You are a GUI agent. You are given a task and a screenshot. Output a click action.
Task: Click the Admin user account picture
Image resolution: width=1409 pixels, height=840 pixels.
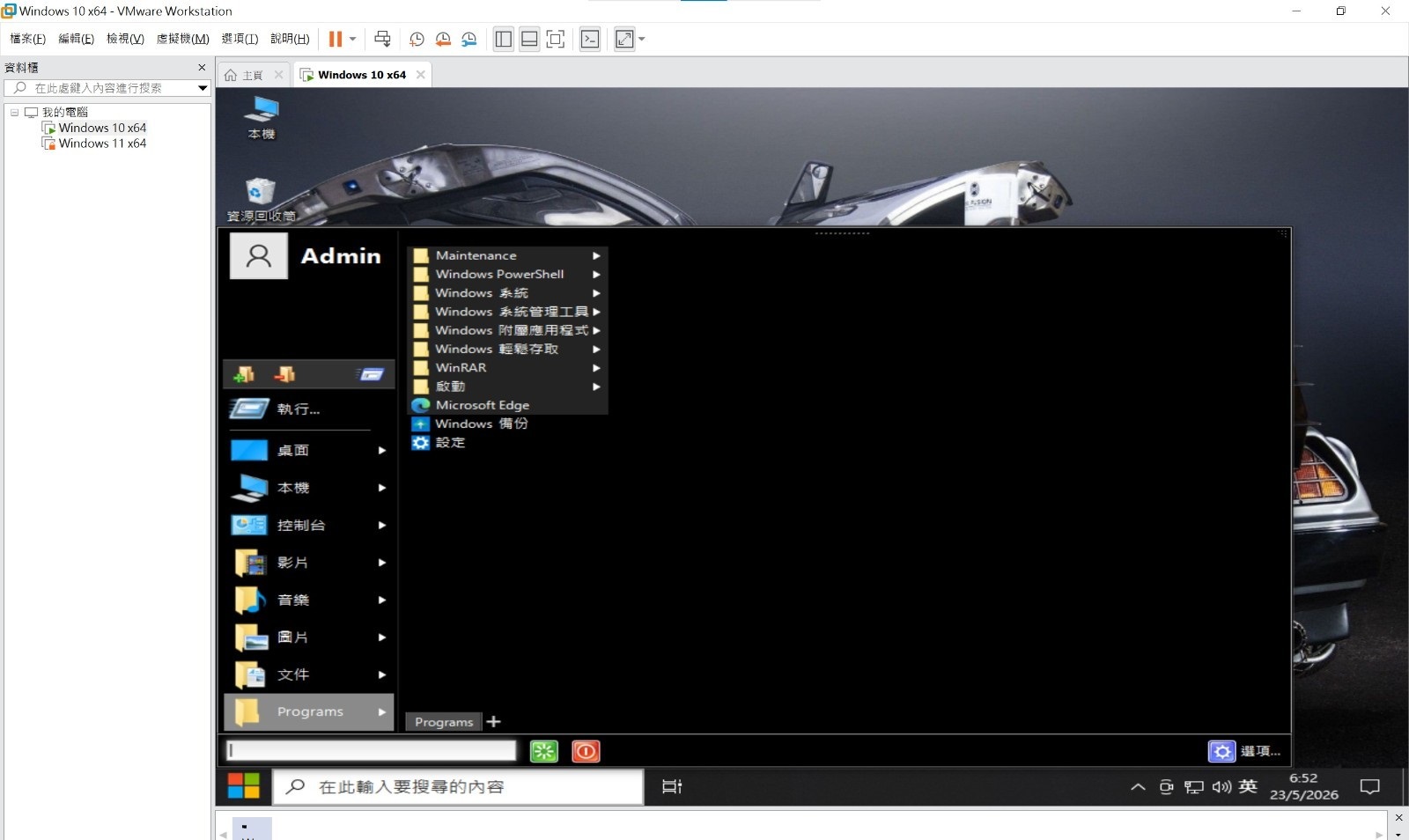pyautogui.click(x=258, y=256)
